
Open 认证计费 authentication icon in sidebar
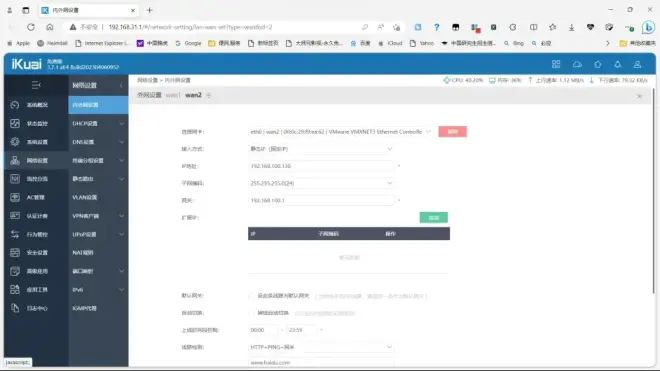pyautogui.click(x=15, y=216)
